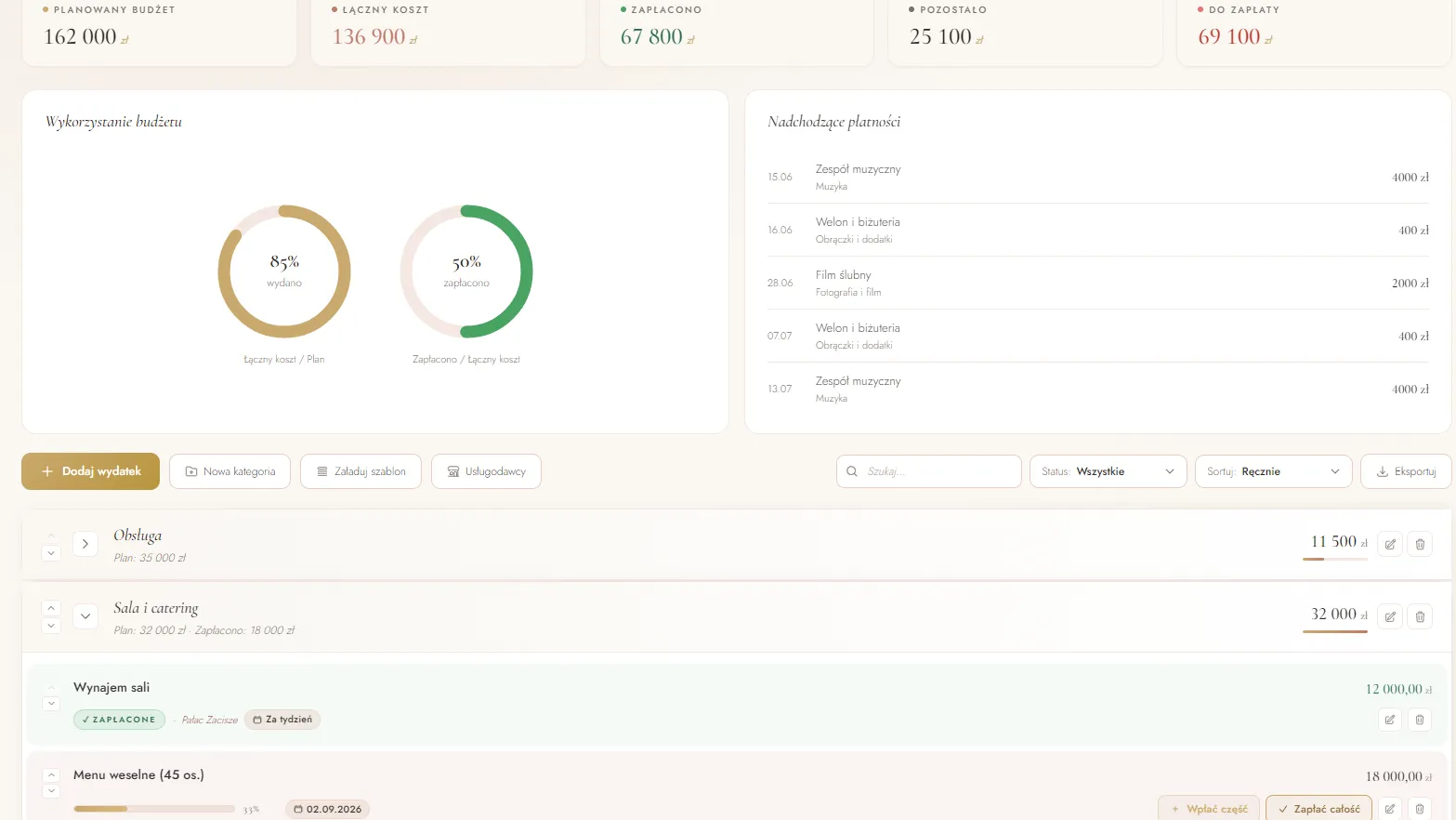Open the Sortuj Ręcznie dropdown
This screenshot has height=820, width=1456.
pyautogui.click(x=1273, y=471)
